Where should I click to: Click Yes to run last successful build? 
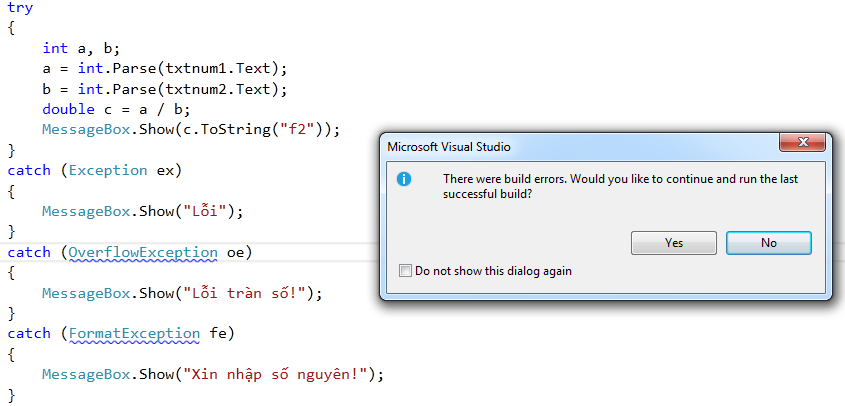(674, 243)
